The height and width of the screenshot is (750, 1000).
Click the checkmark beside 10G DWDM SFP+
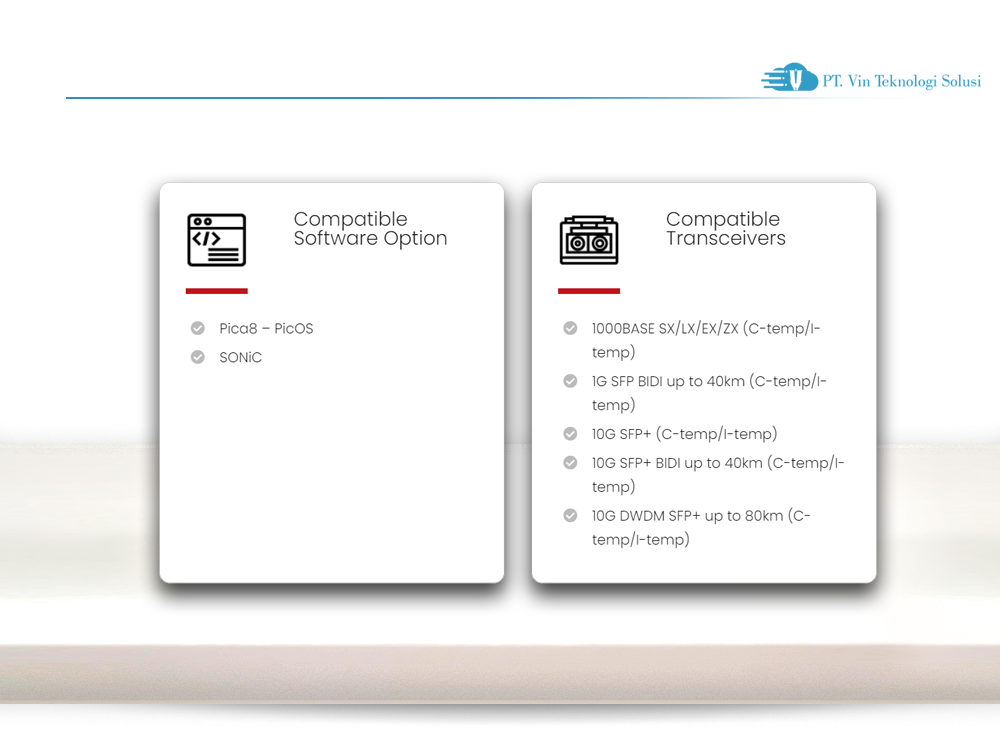pyautogui.click(x=570, y=516)
